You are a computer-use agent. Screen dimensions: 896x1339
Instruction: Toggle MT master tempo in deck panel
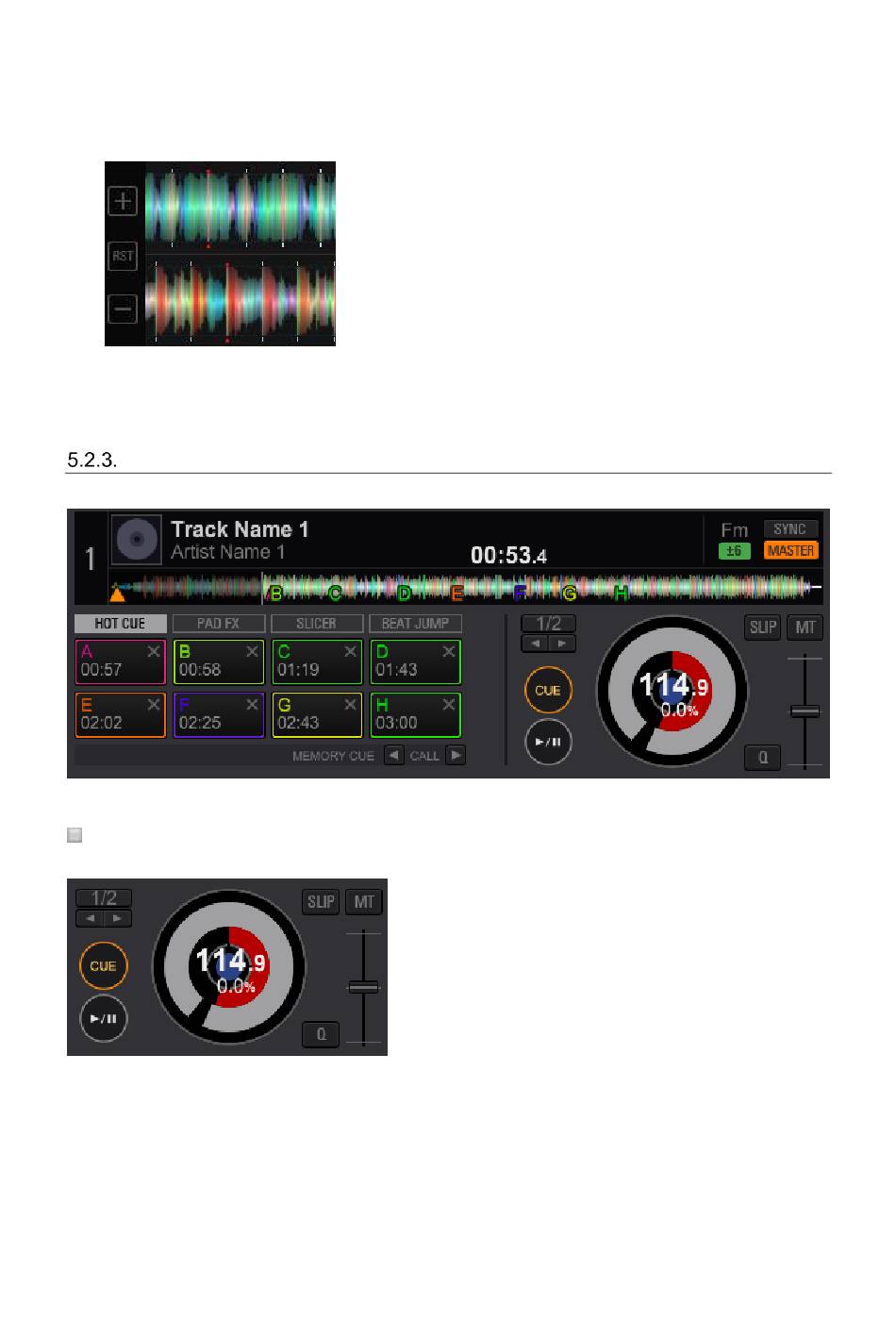click(805, 628)
